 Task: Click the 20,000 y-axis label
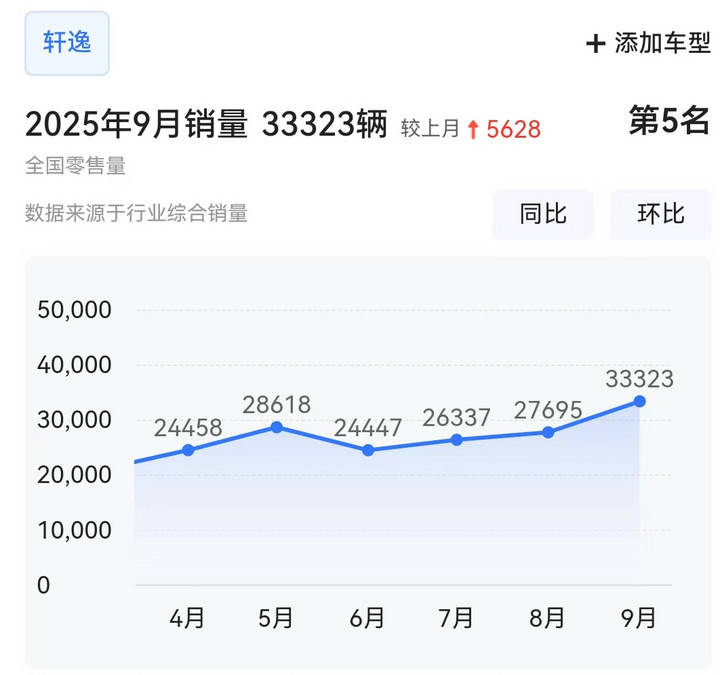74,475
